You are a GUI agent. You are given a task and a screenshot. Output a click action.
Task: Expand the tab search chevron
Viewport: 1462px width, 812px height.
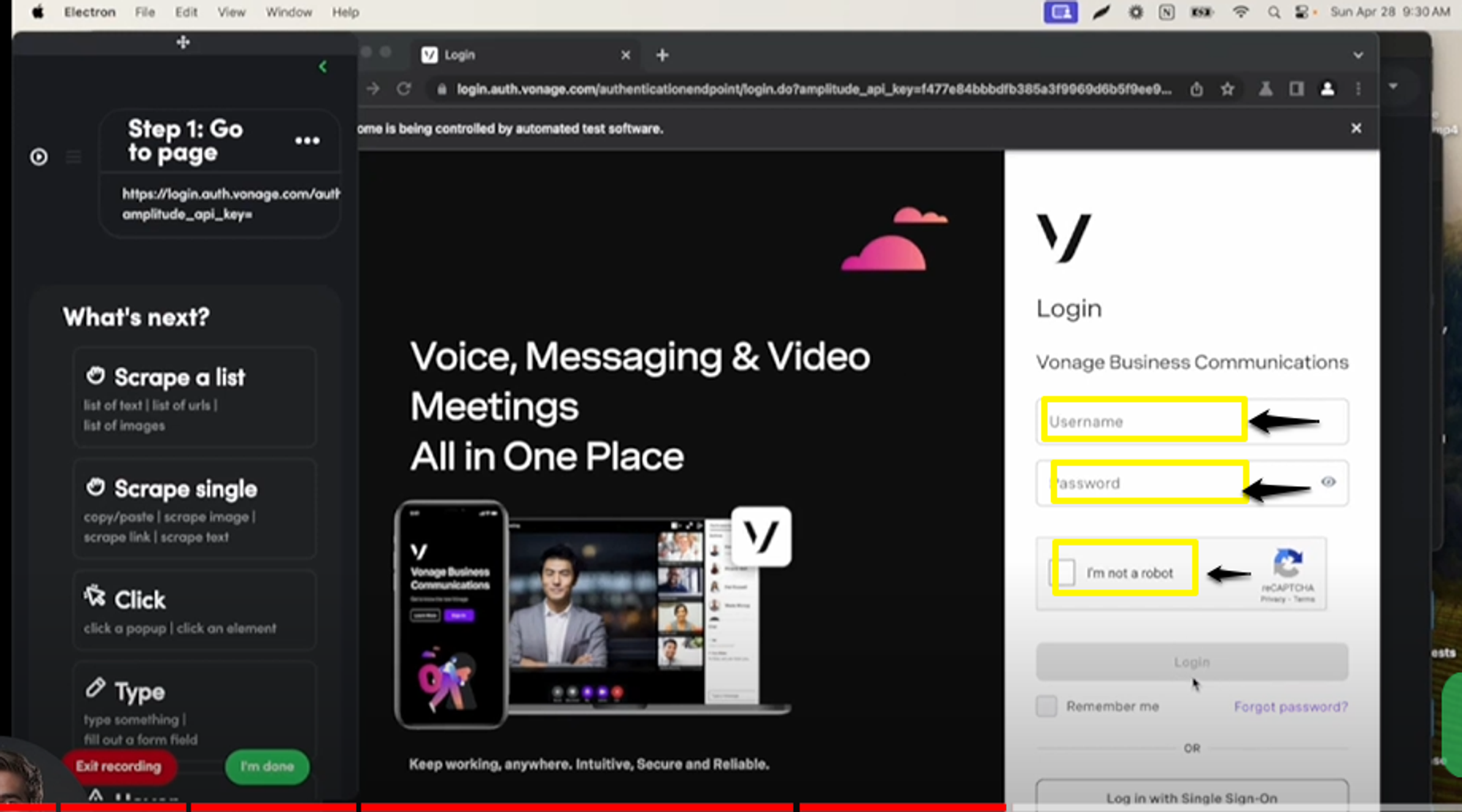[x=1358, y=55]
